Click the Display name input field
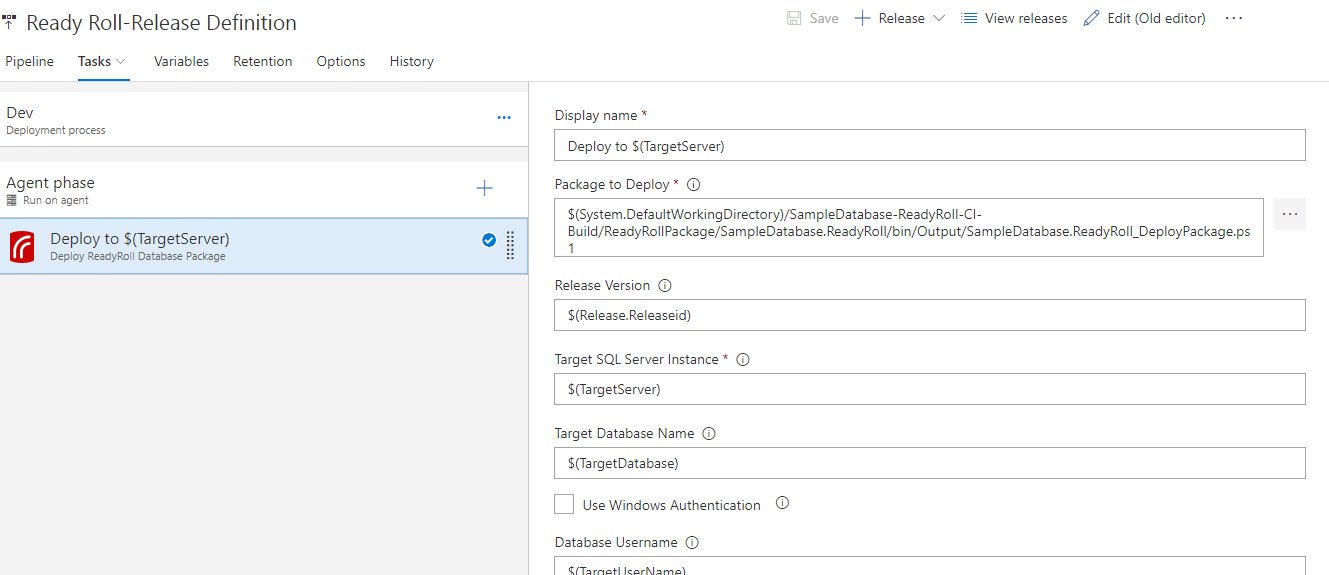 pos(929,146)
